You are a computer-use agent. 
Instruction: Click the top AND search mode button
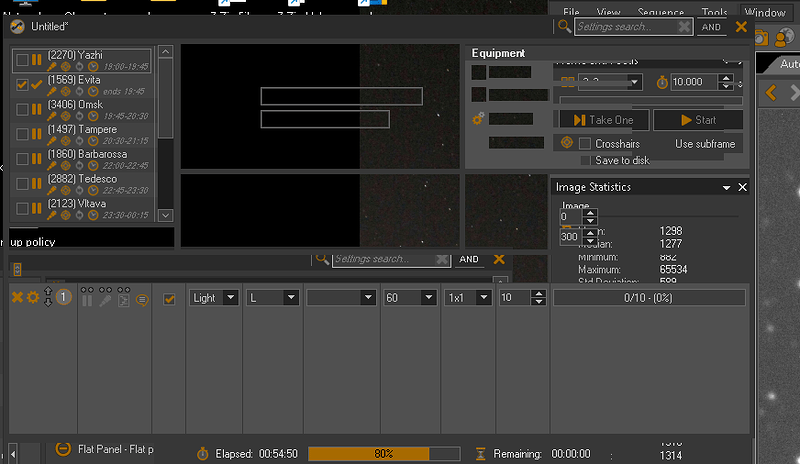pyautogui.click(x=711, y=27)
